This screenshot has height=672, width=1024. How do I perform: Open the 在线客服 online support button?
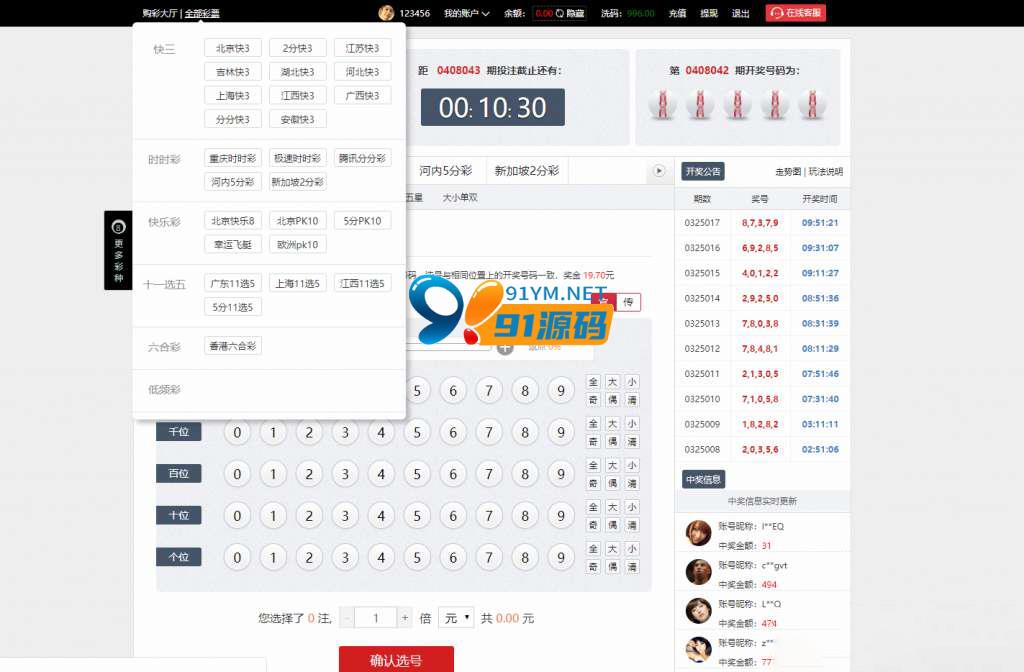[x=795, y=13]
